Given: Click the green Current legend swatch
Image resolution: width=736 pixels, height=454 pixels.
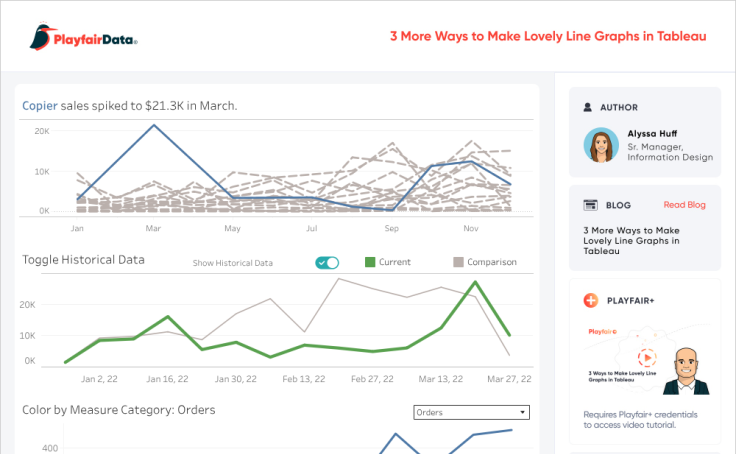Looking at the screenshot, I should point(369,263).
